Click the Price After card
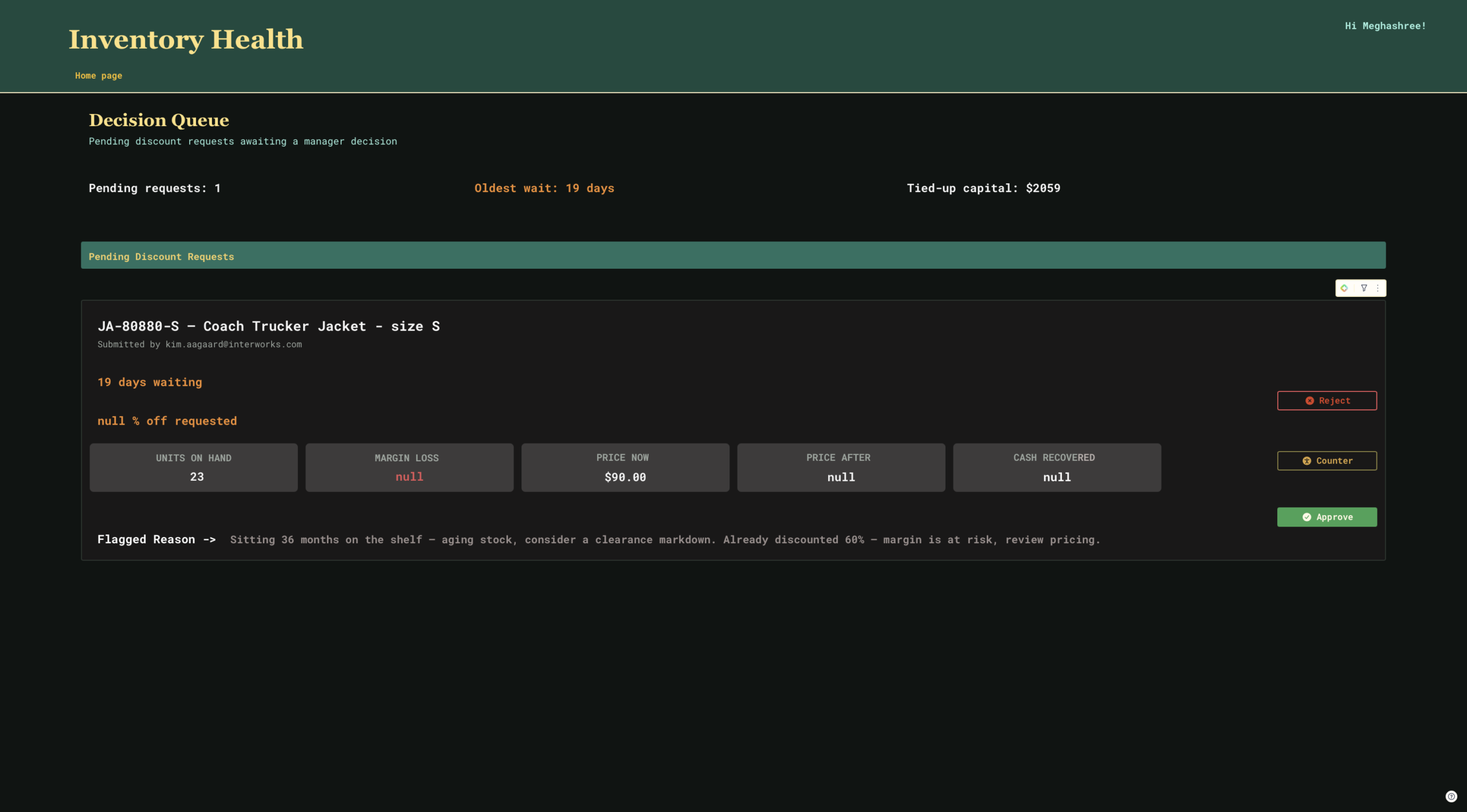 841,468
